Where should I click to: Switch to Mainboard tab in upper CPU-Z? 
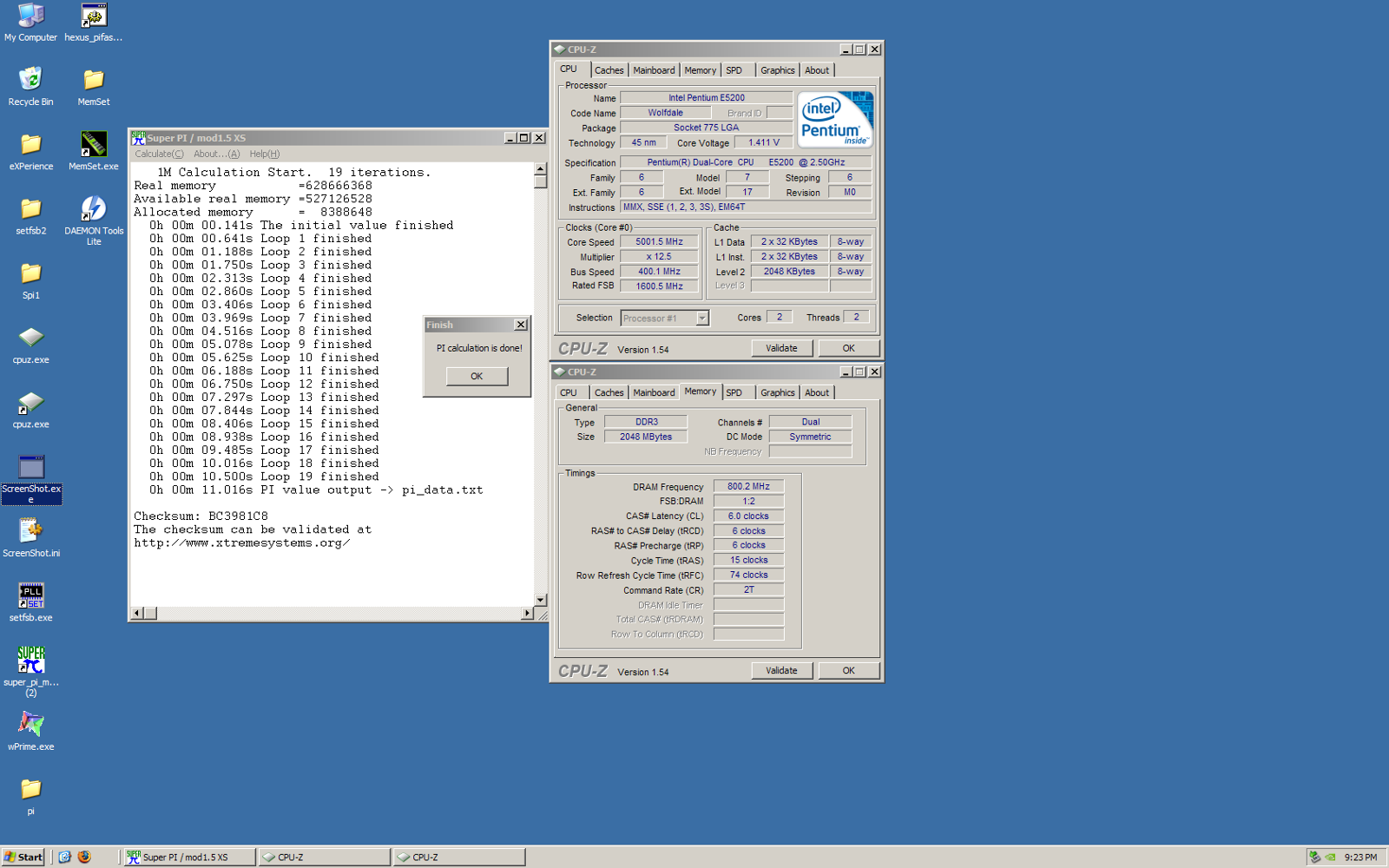click(x=654, y=70)
